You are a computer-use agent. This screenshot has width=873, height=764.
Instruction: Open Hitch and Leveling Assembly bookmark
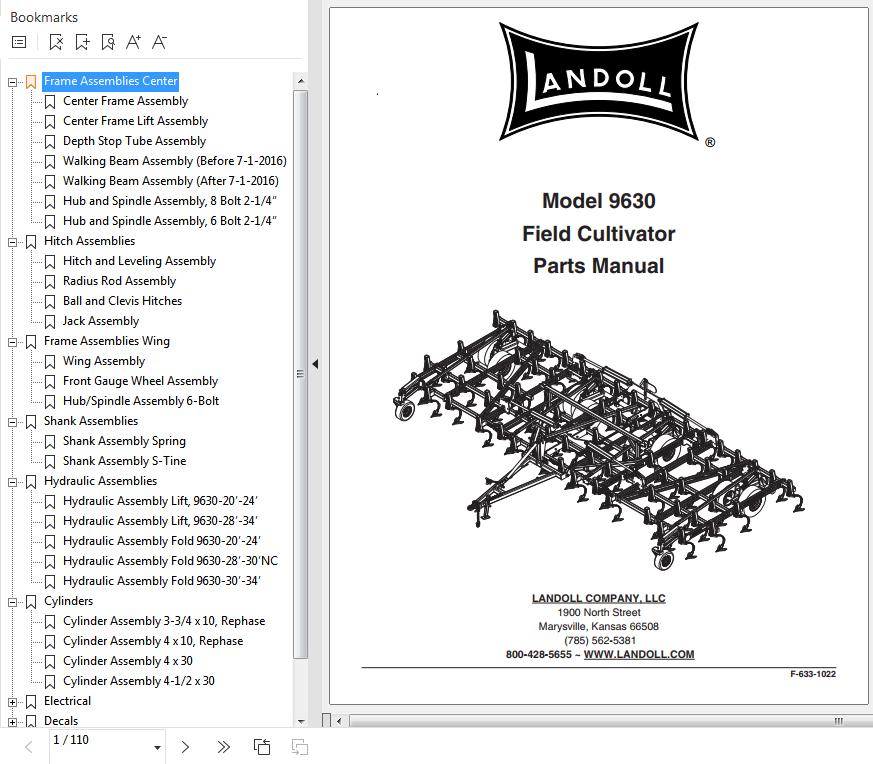(x=139, y=261)
